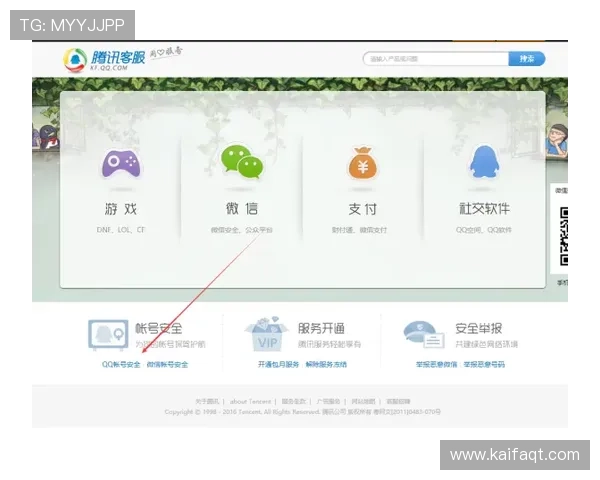Screen dimensions: 600x480
Task: Click the '微信安全、公众平台' subtitle text
Action: click(x=242, y=230)
